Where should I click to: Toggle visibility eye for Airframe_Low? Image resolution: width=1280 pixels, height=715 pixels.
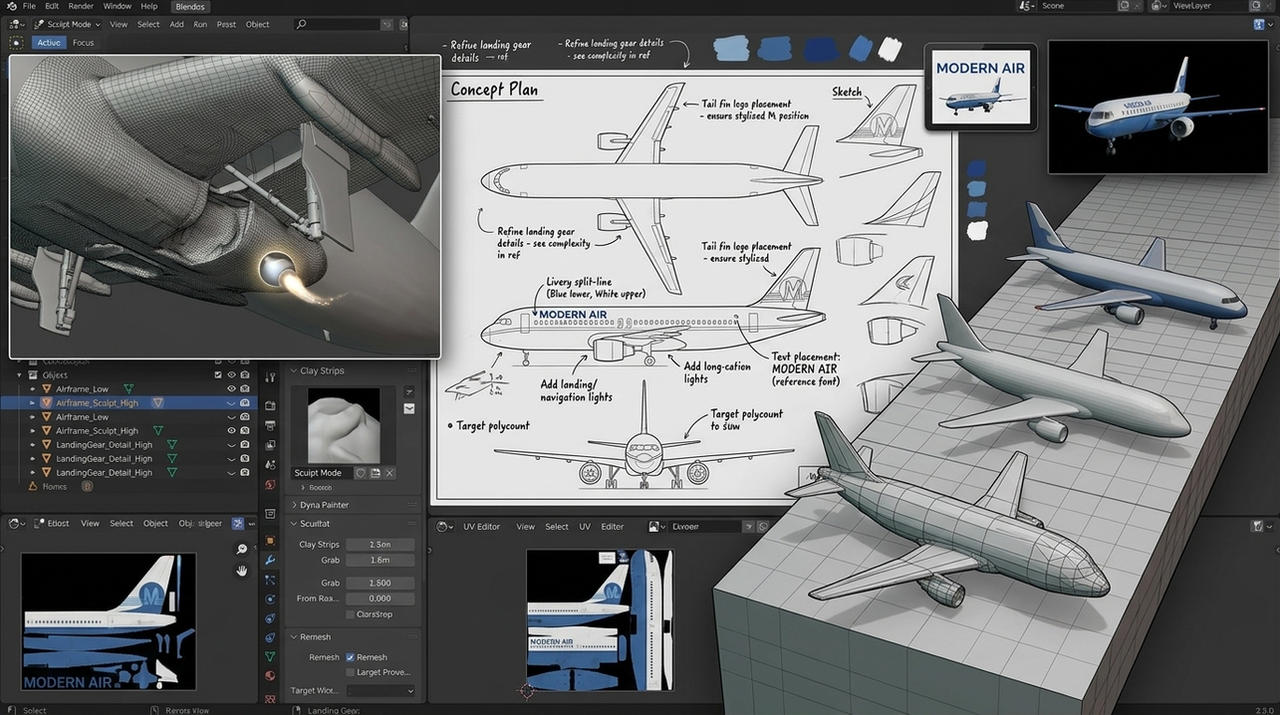tap(231, 389)
